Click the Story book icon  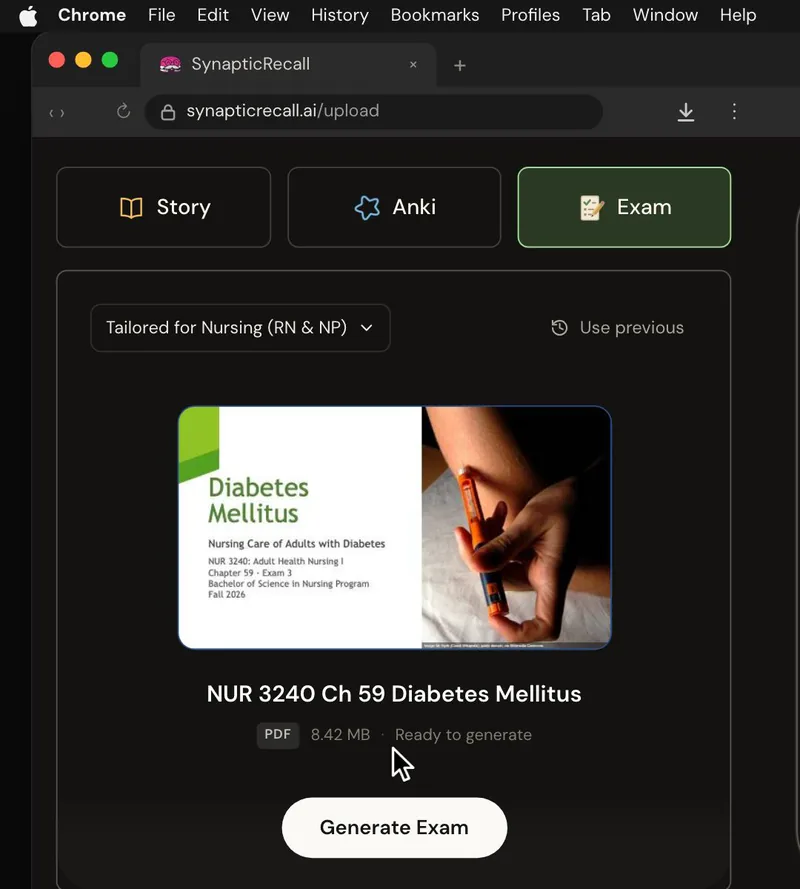pyautogui.click(x=131, y=208)
